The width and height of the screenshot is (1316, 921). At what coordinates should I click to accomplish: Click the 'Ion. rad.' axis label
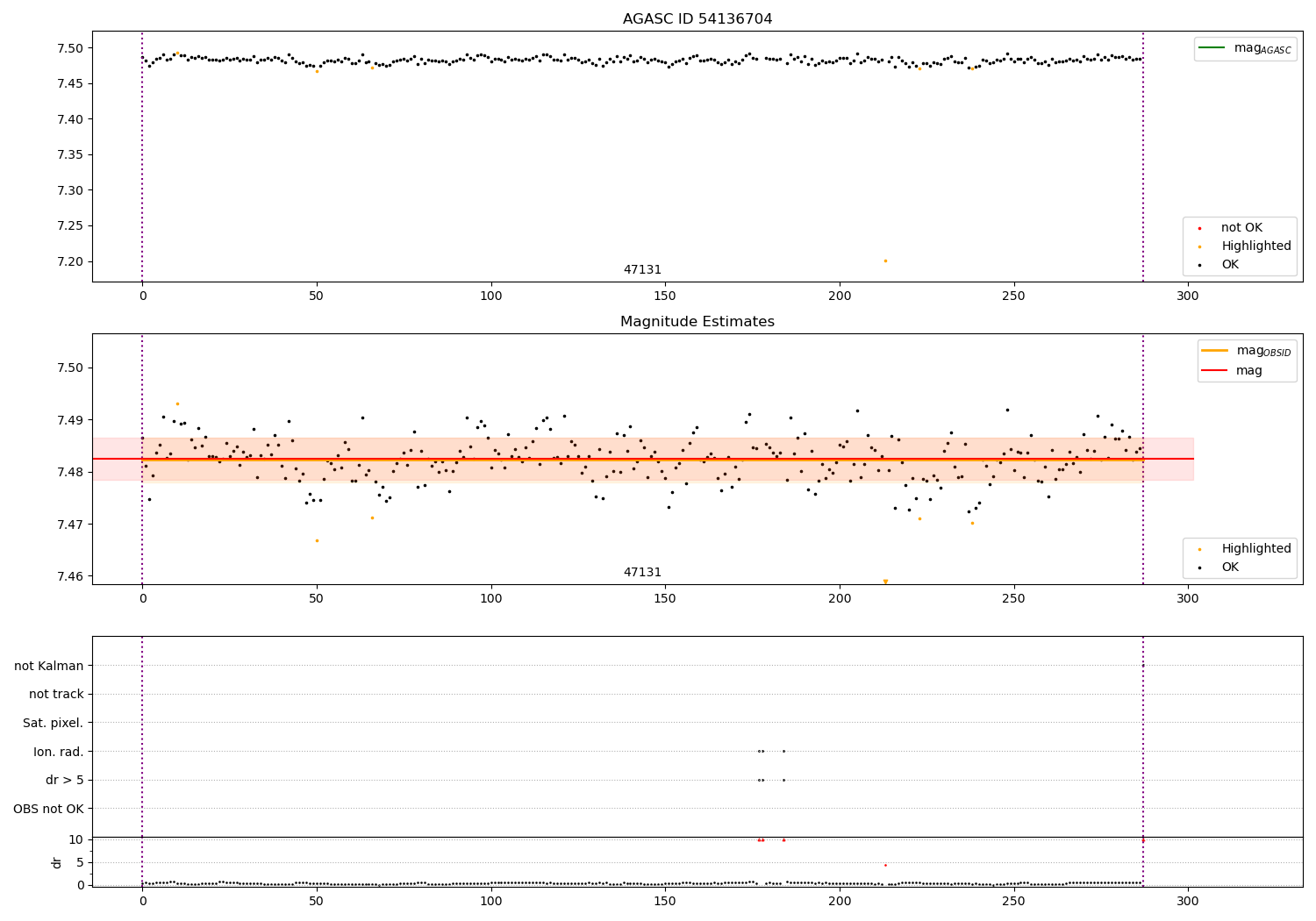(59, 752)
